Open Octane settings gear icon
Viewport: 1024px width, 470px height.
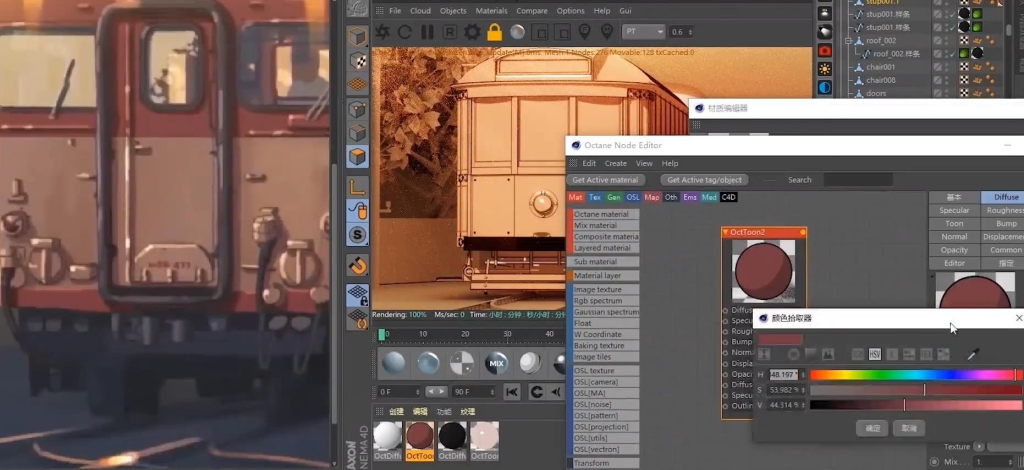472,32
